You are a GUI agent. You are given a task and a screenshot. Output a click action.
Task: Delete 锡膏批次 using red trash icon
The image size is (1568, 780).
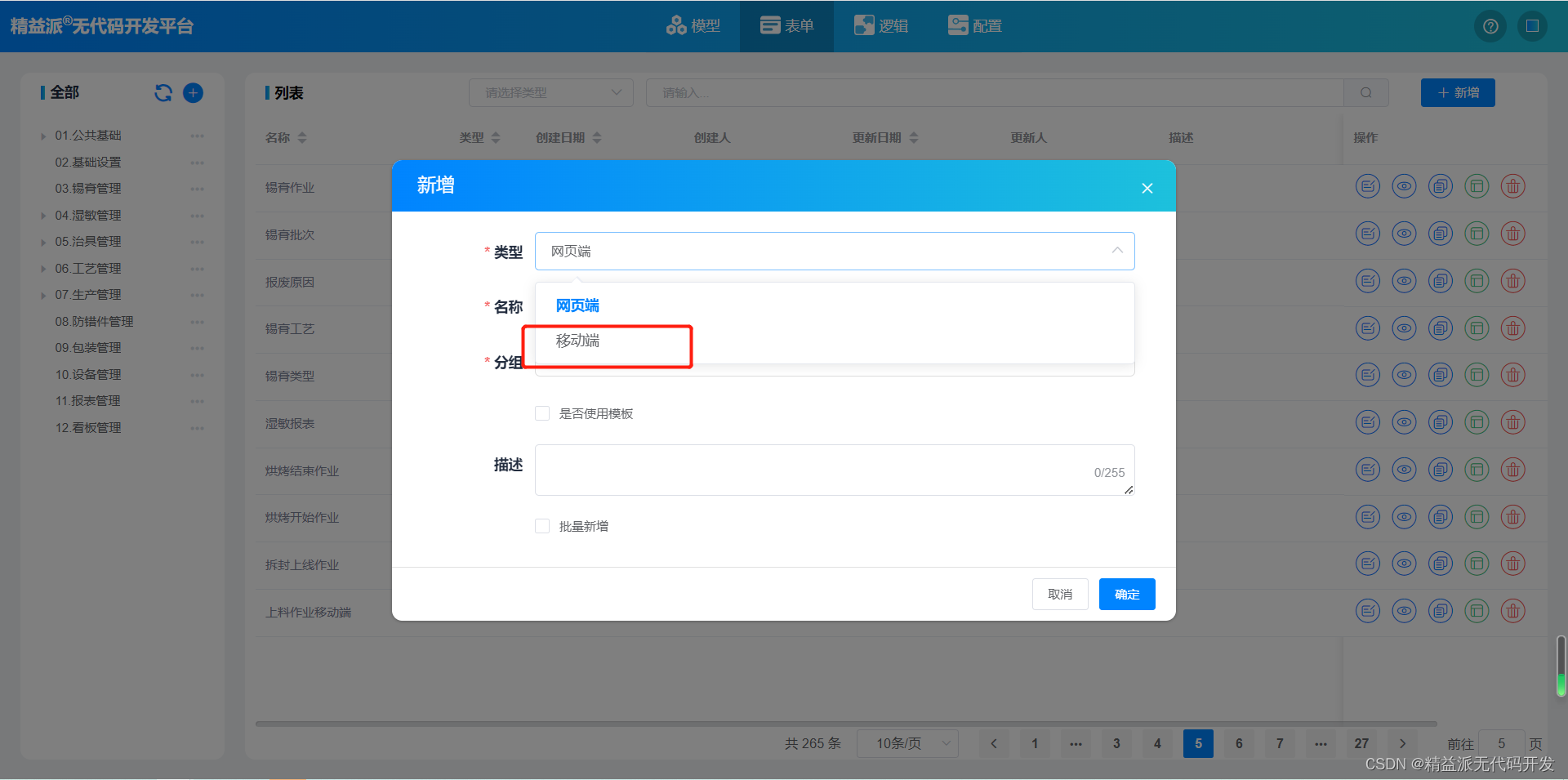point(1512,233)
